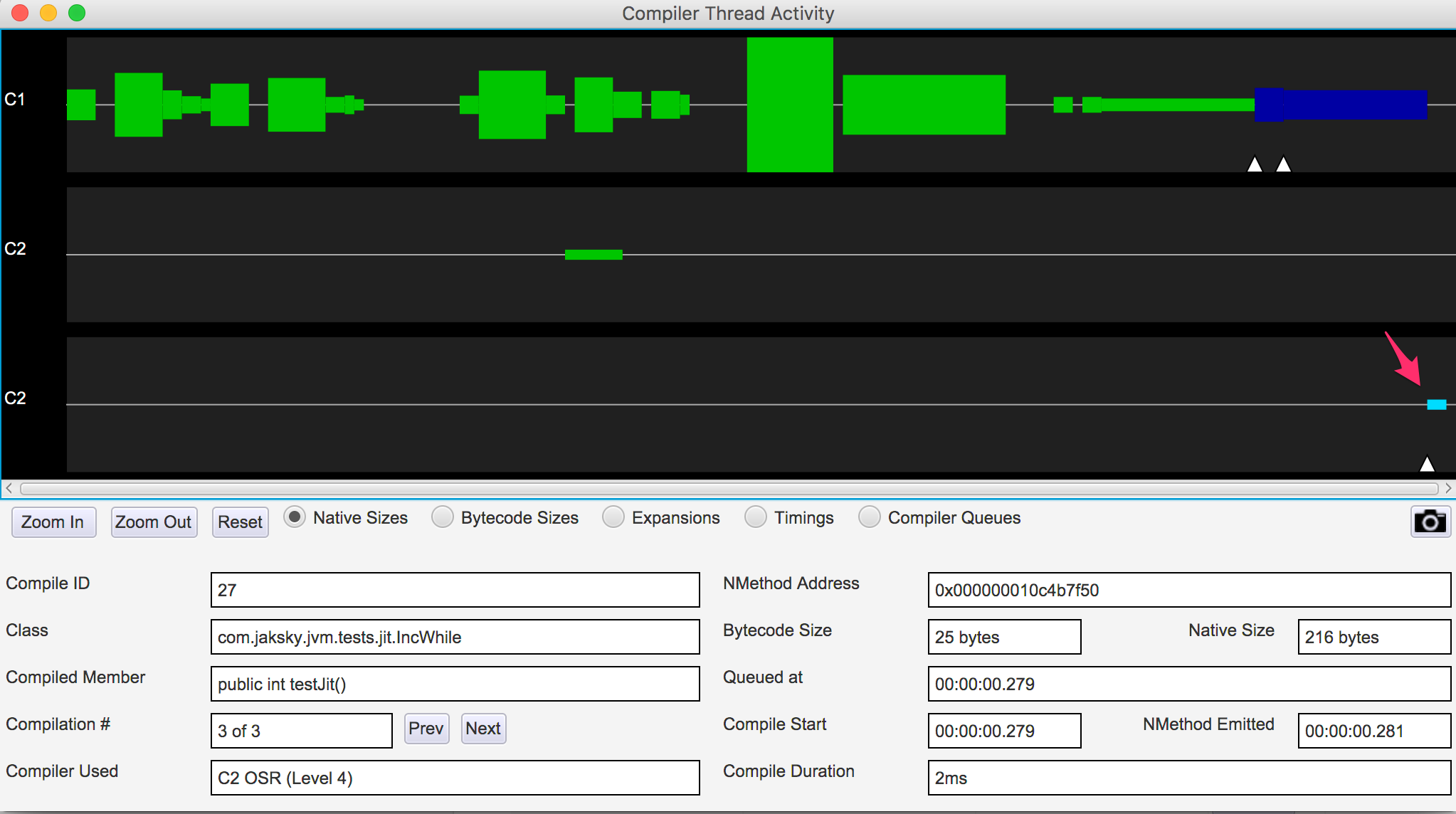This screenshot has height=814, width=1456.
Task: Click the tallest green block in C1 row
Action: click(x=790, y=105)
